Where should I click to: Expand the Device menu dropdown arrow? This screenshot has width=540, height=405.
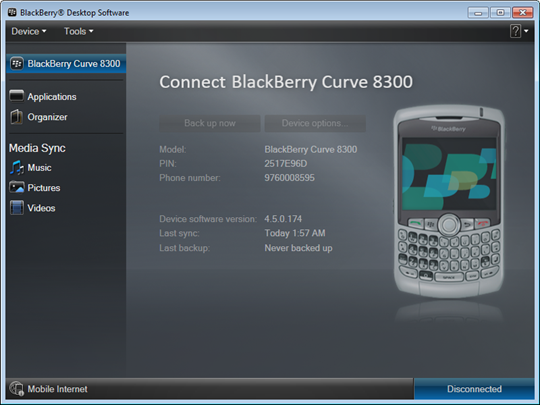point(44,31)
